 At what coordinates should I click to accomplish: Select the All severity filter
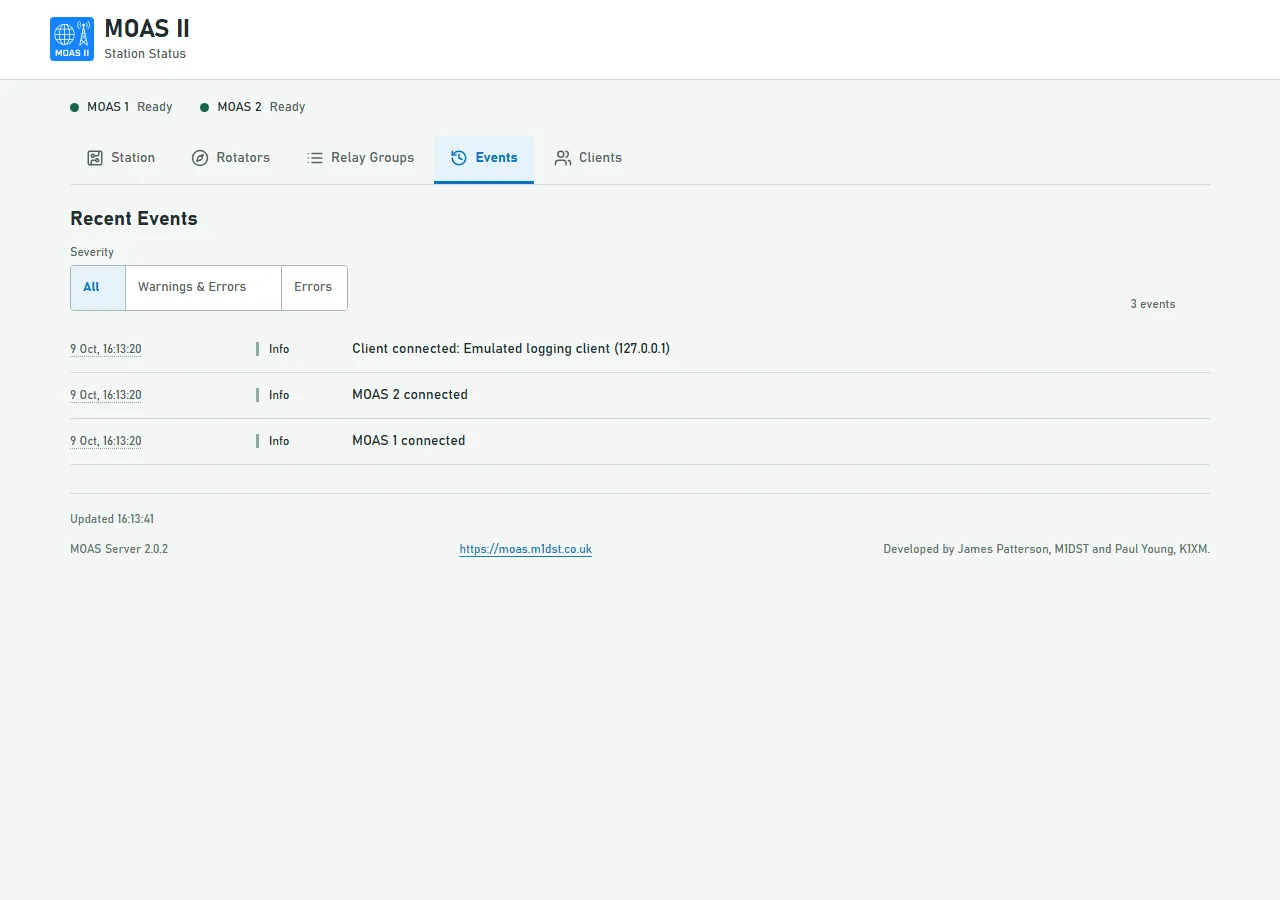(98, 288)
